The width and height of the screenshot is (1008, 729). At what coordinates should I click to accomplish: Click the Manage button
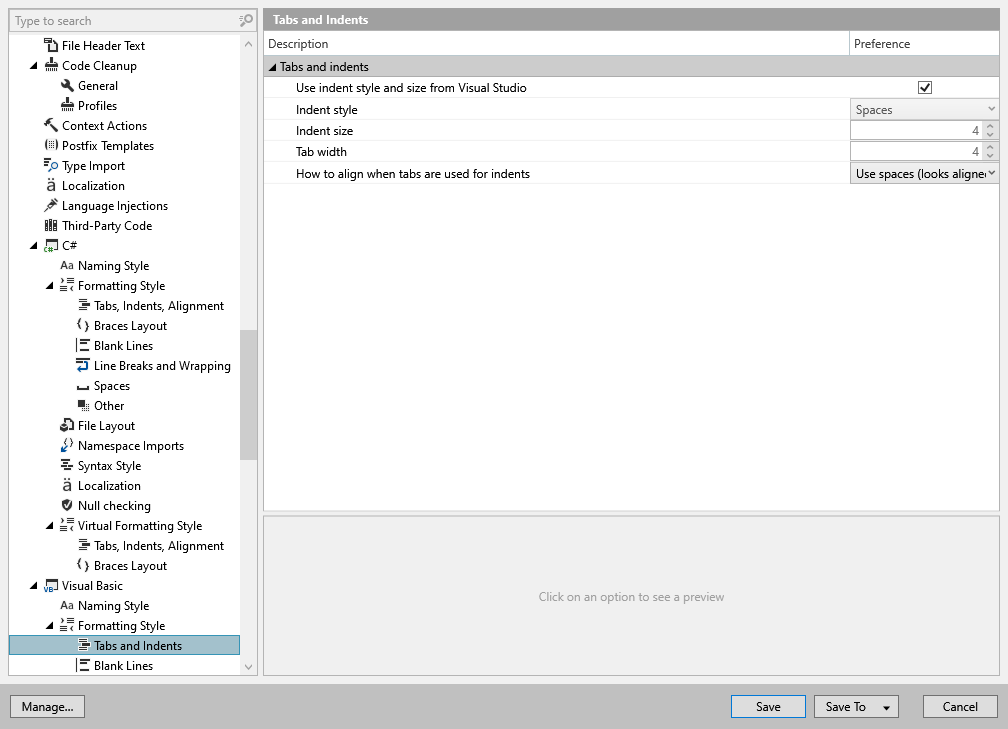tap(47, 706)
